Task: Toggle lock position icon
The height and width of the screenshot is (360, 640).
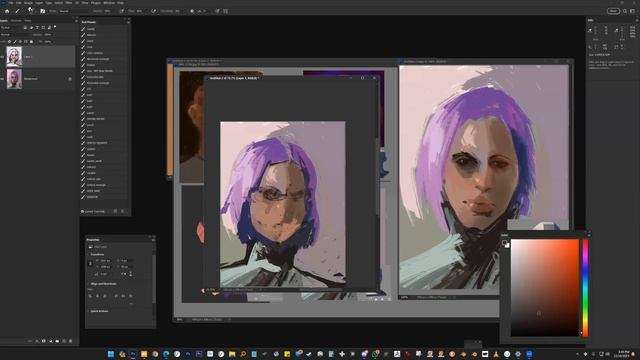Action: point(20,42)
